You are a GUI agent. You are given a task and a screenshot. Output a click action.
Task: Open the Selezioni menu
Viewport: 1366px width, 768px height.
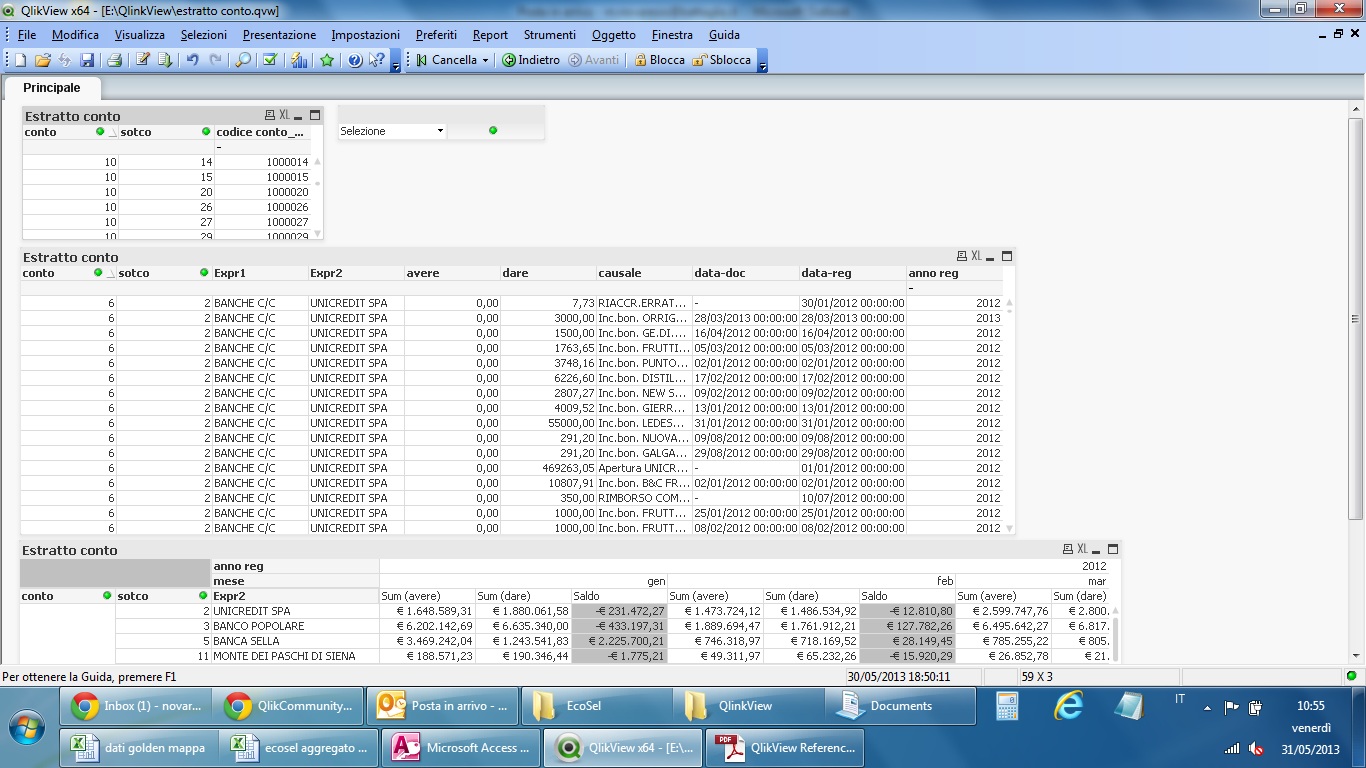point(204,35)
